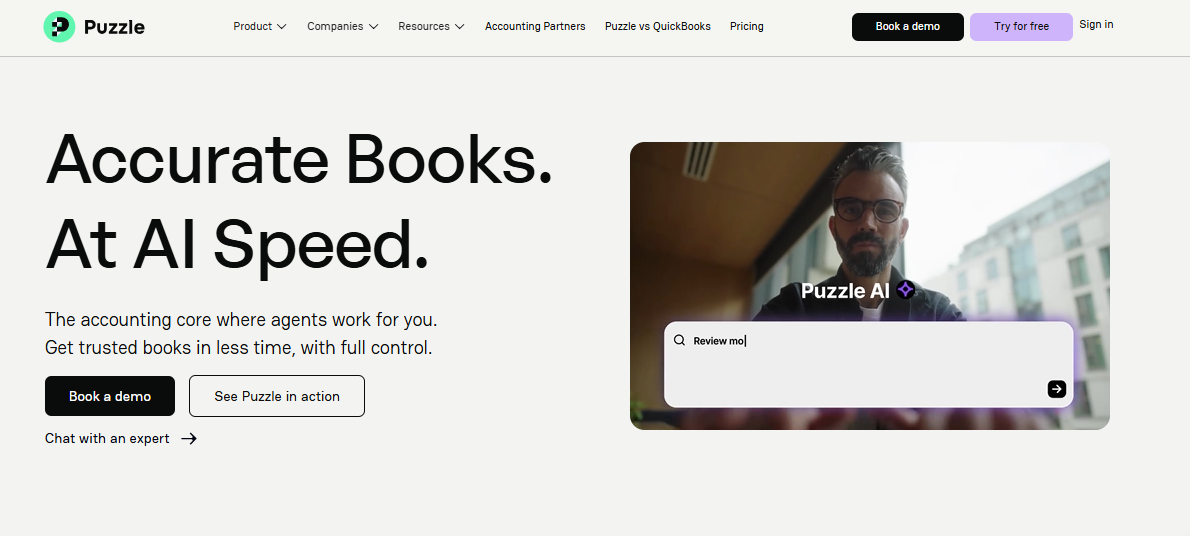Click the Puzzle logo icon

click(59, 27)
